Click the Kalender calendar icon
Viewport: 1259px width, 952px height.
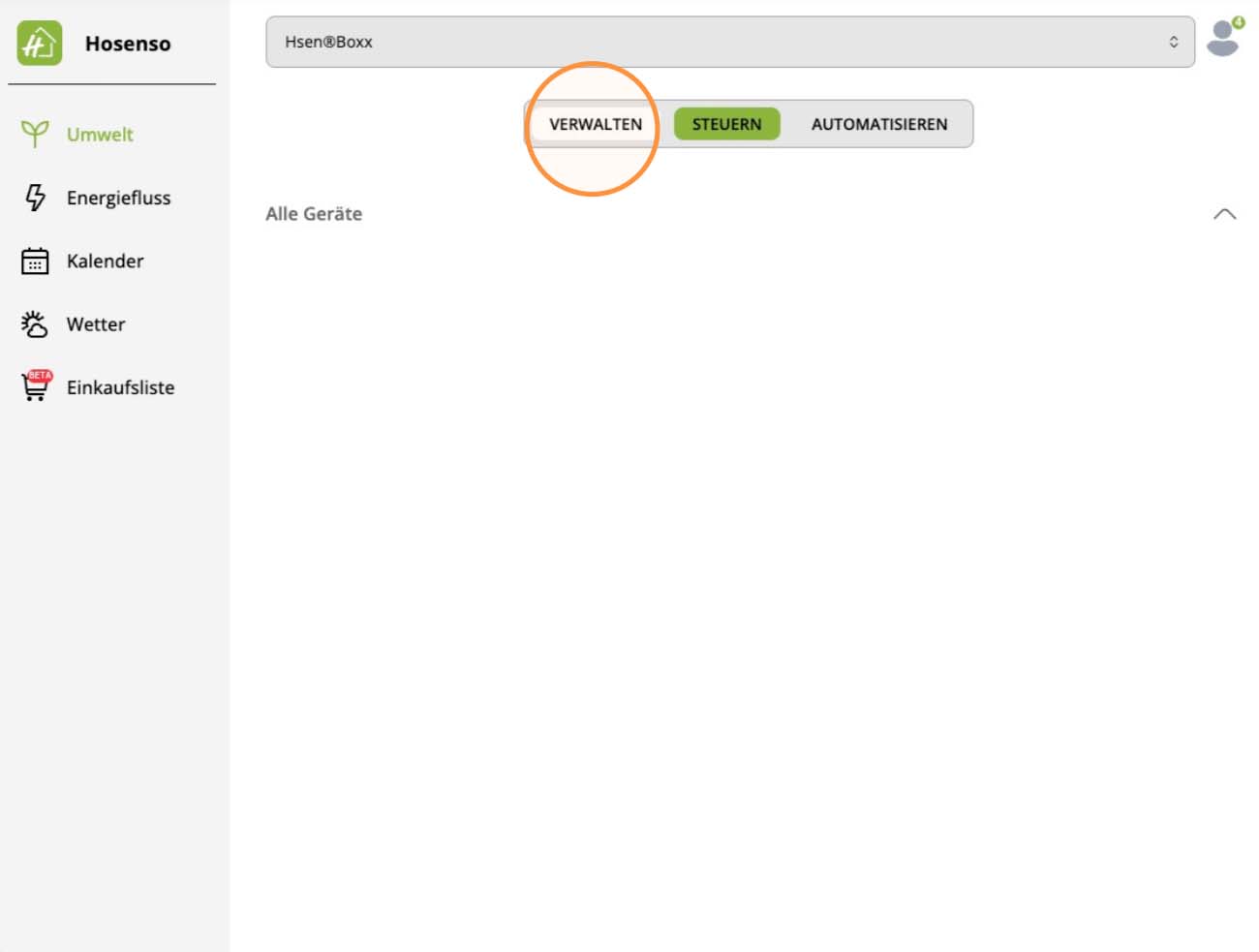35,261
